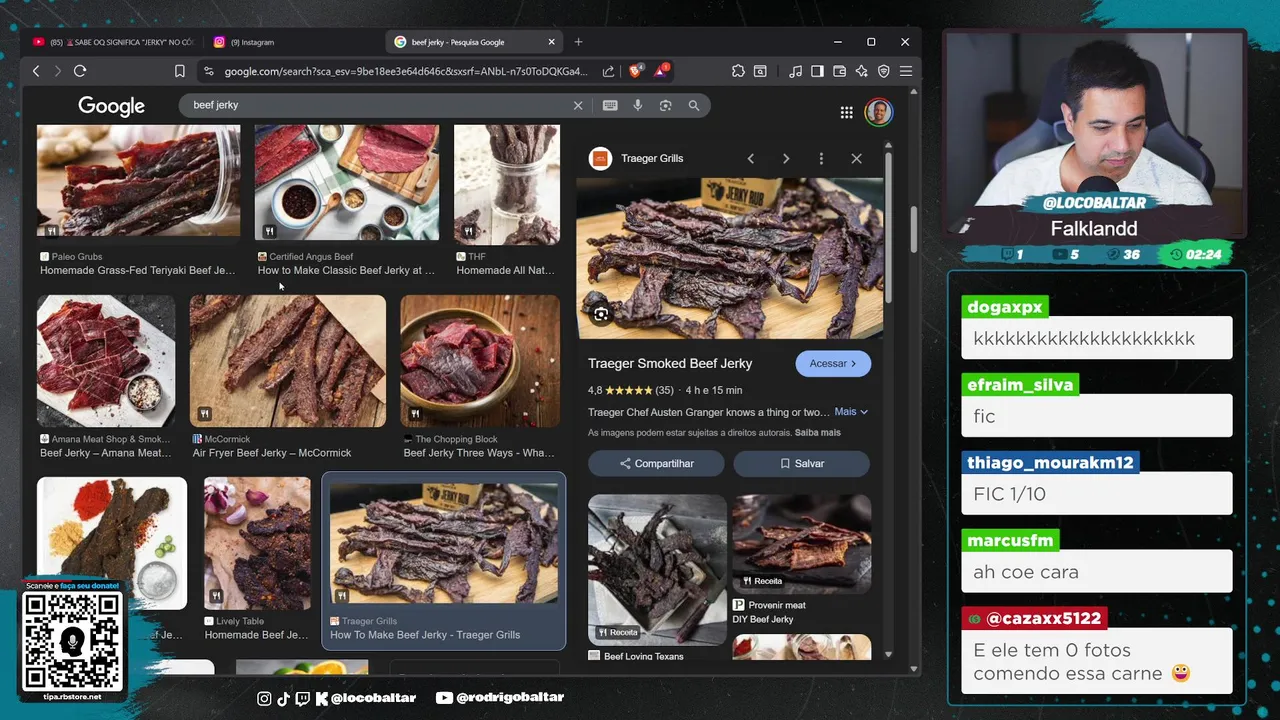Search by image with Google Lens
Screen dimensions: 1280x720
[665, 105]
